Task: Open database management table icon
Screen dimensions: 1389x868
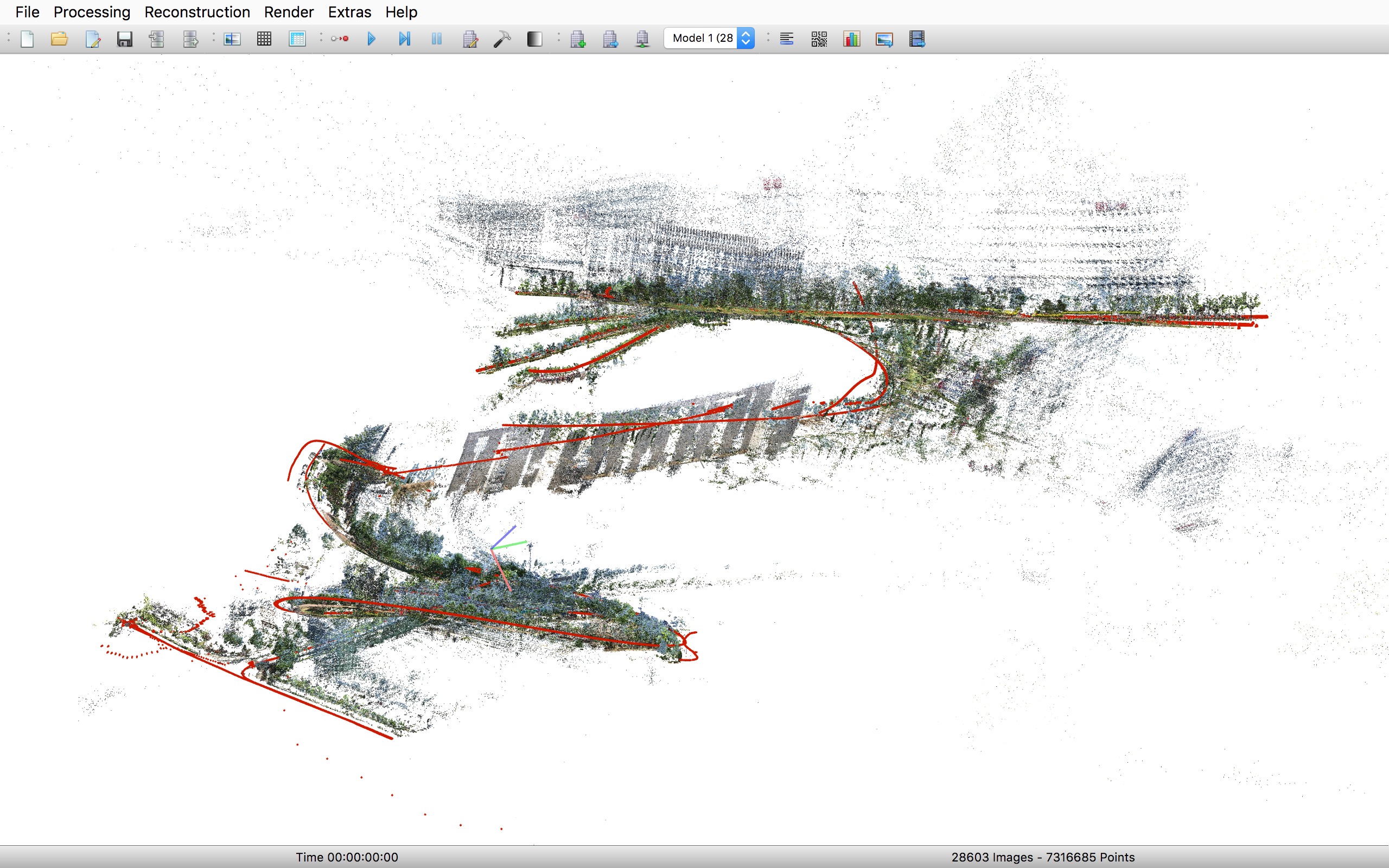Action: coord(297,39)
